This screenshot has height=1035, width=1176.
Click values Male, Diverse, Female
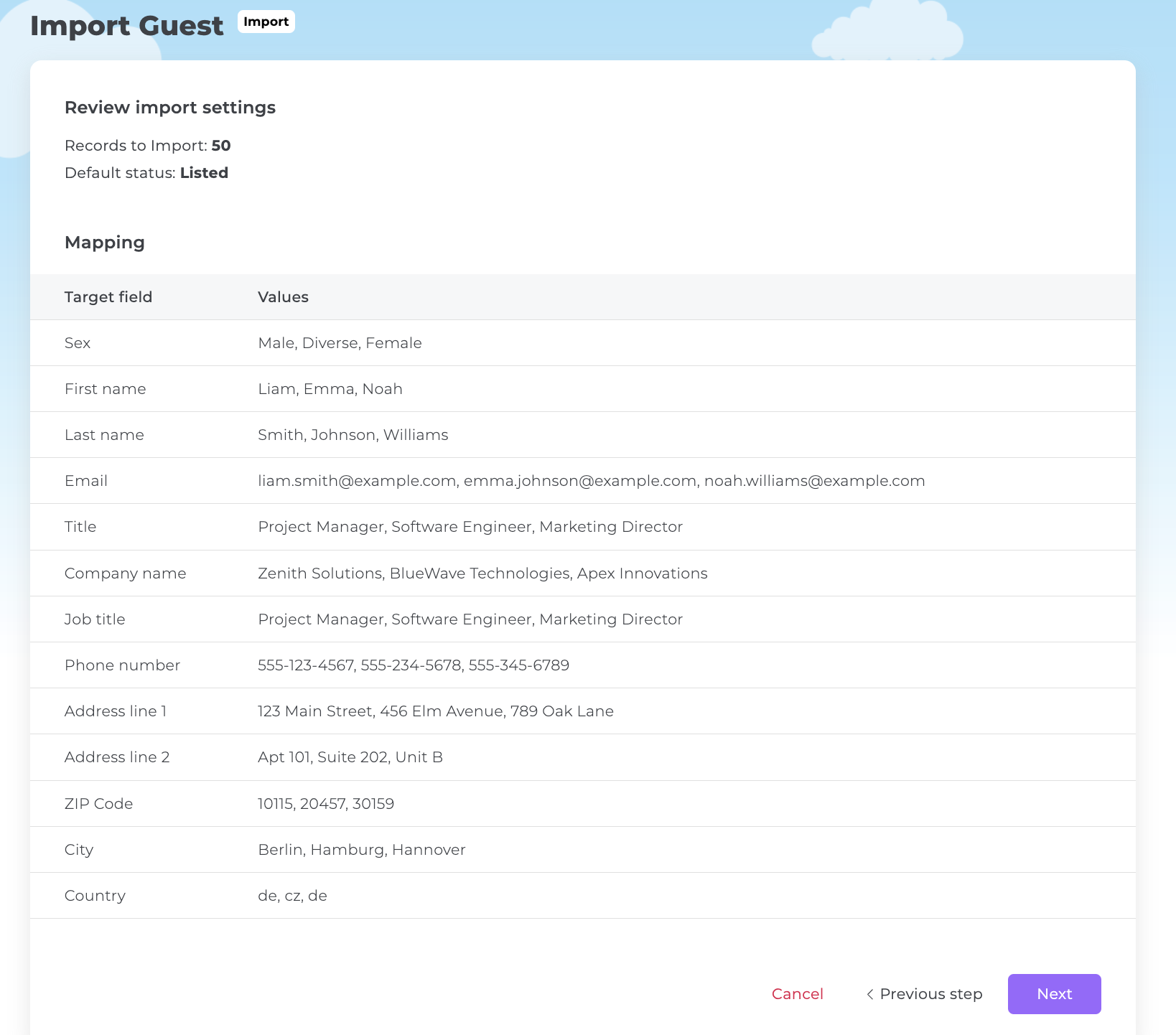pyautogui.click(x=340, y=343)
